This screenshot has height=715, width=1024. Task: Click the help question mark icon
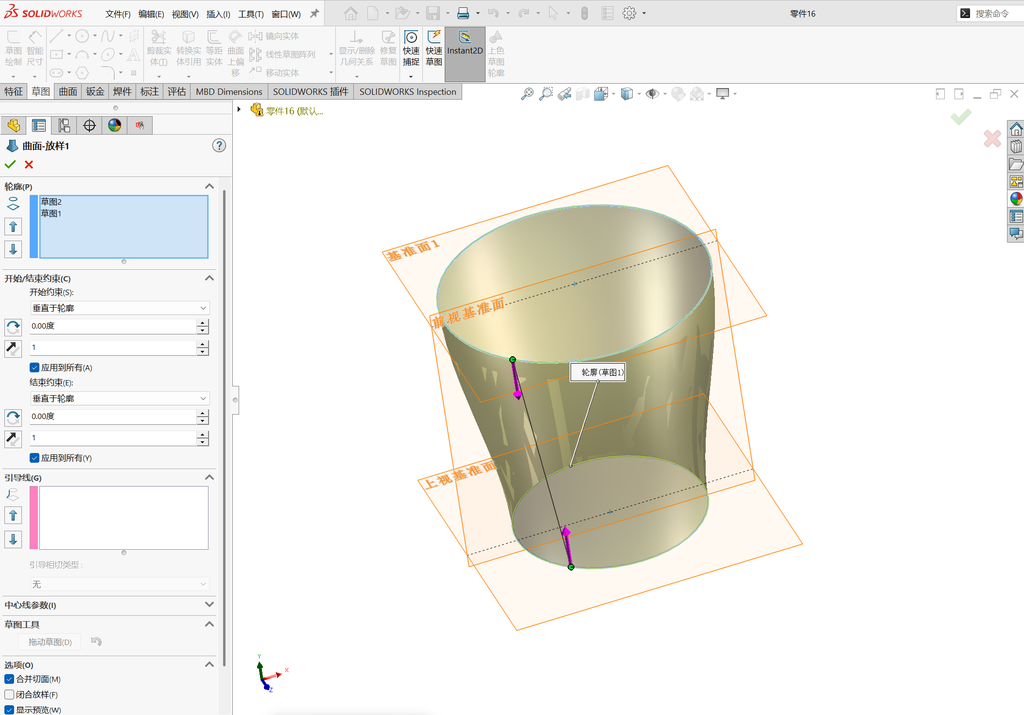(x=219, y=146)
